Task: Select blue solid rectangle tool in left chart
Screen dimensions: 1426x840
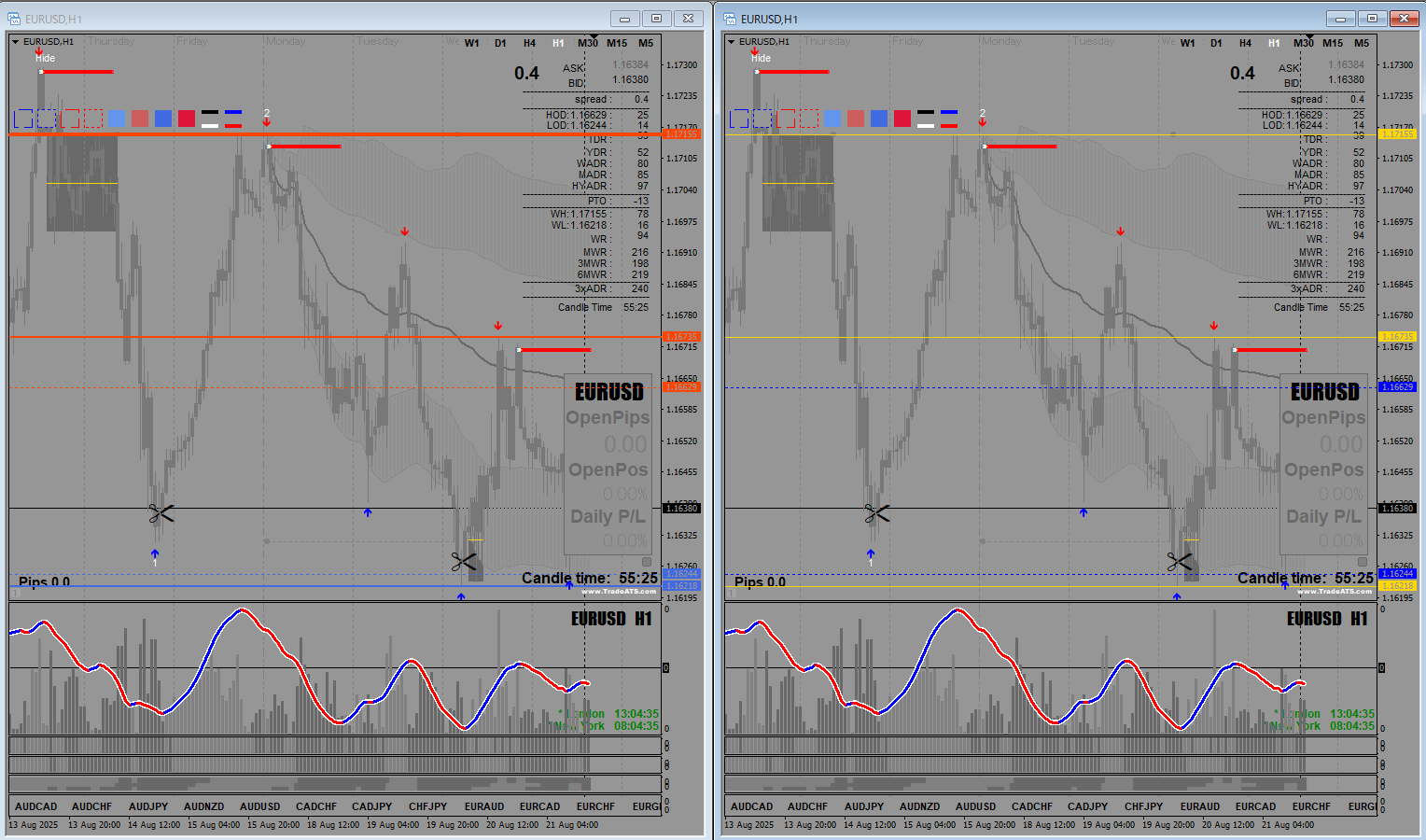Action: tap(23, 119)
